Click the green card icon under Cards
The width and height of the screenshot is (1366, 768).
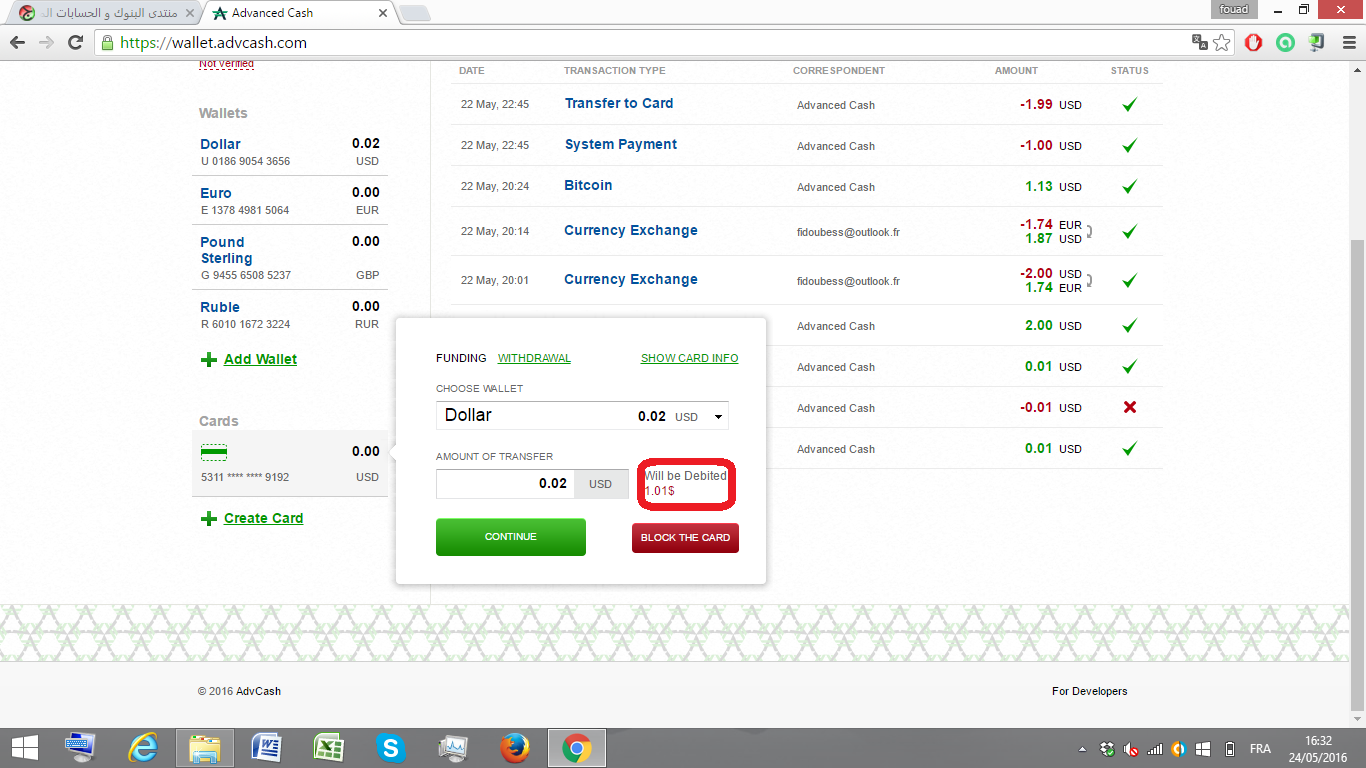pos(214,452)
